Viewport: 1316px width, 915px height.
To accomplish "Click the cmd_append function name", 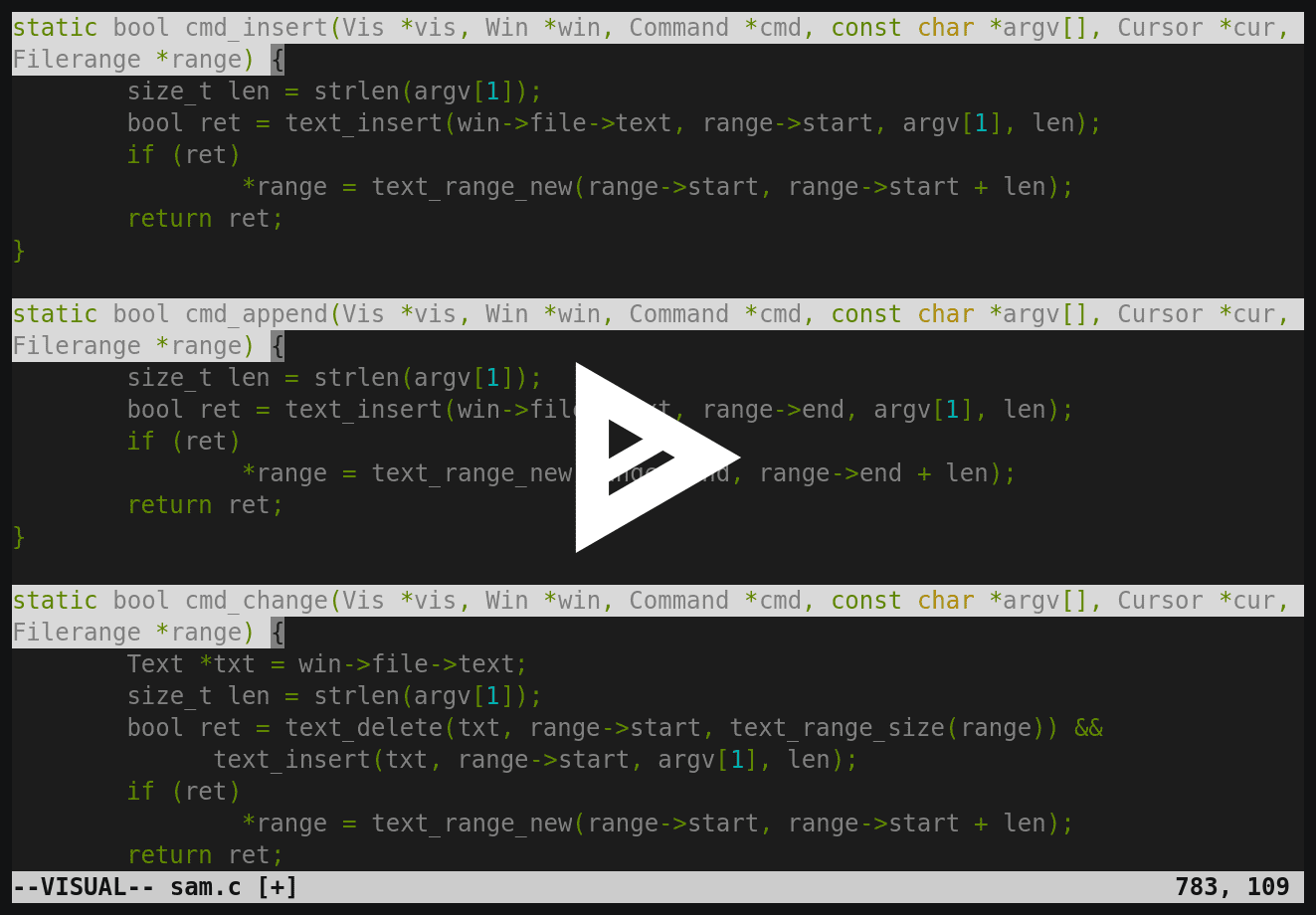I will tap(257, 314).
